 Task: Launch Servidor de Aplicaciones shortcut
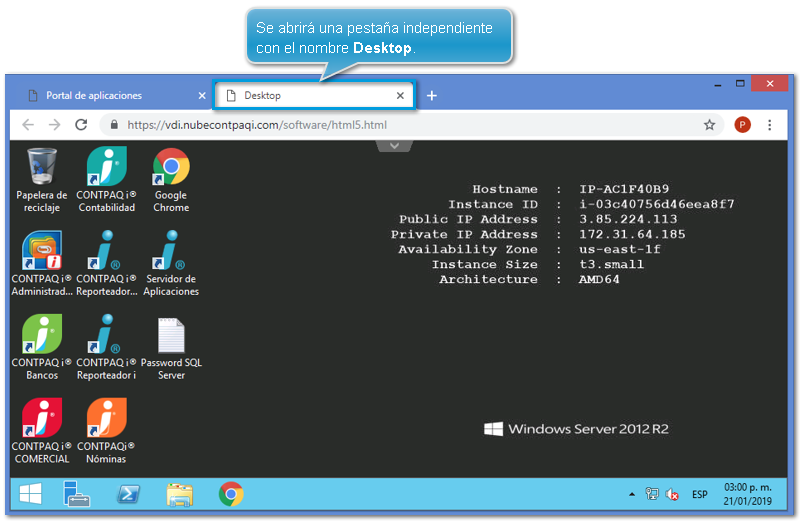tap(171, 264)
